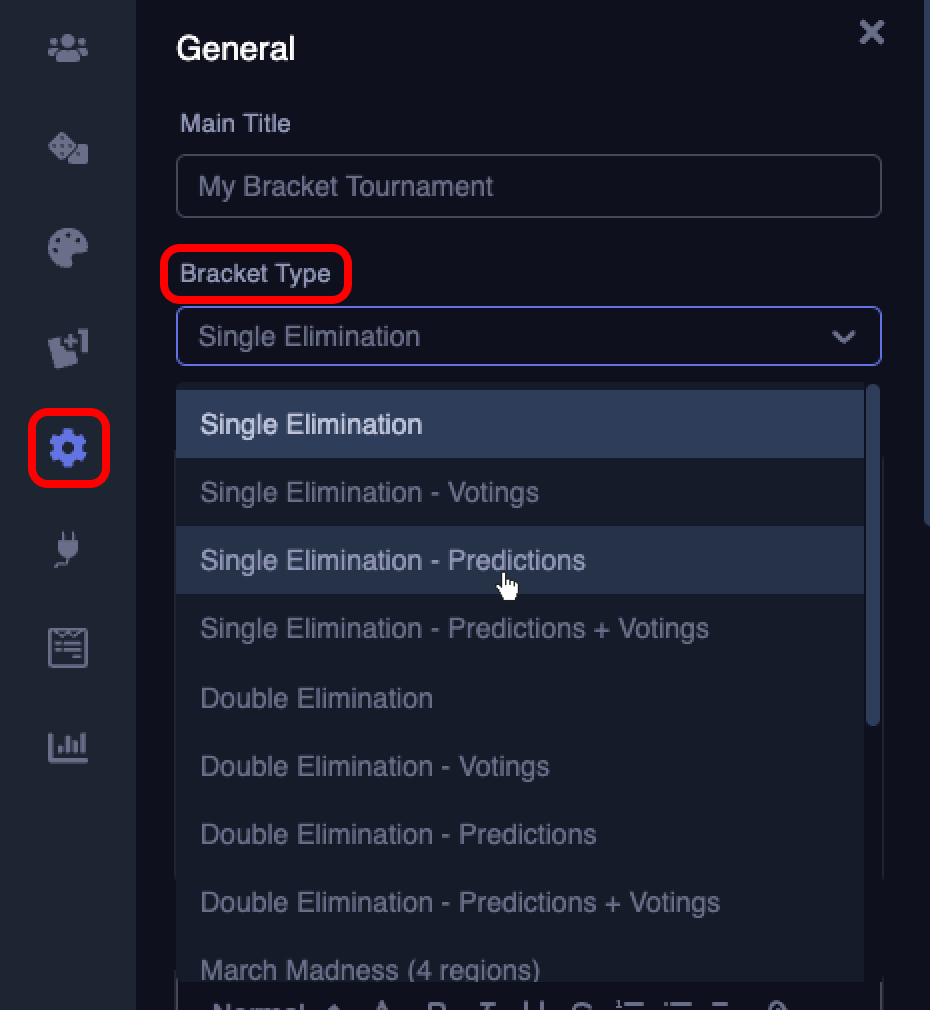Click the dropdown list scrollbar thumb

872,555
